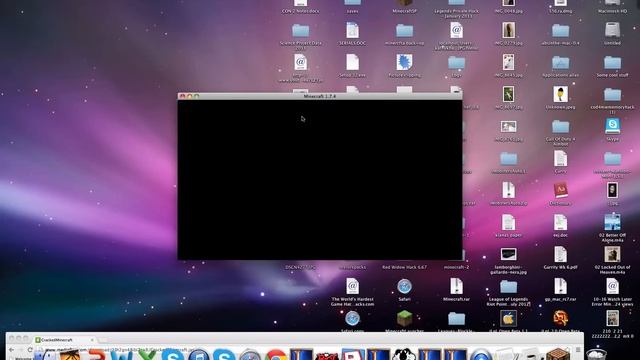Open the klanas paper document icon
640x360 pixels.
(509, 222)
